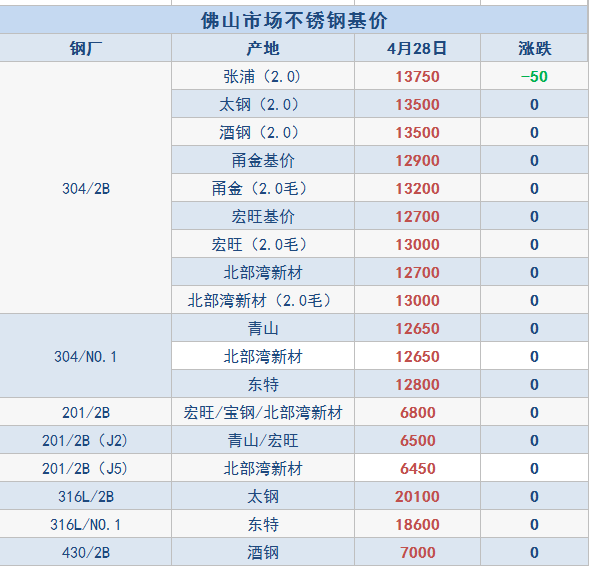Select the 宏旺（2.0毛） cell
Screen dimensions: 589x566
(263, 245)
